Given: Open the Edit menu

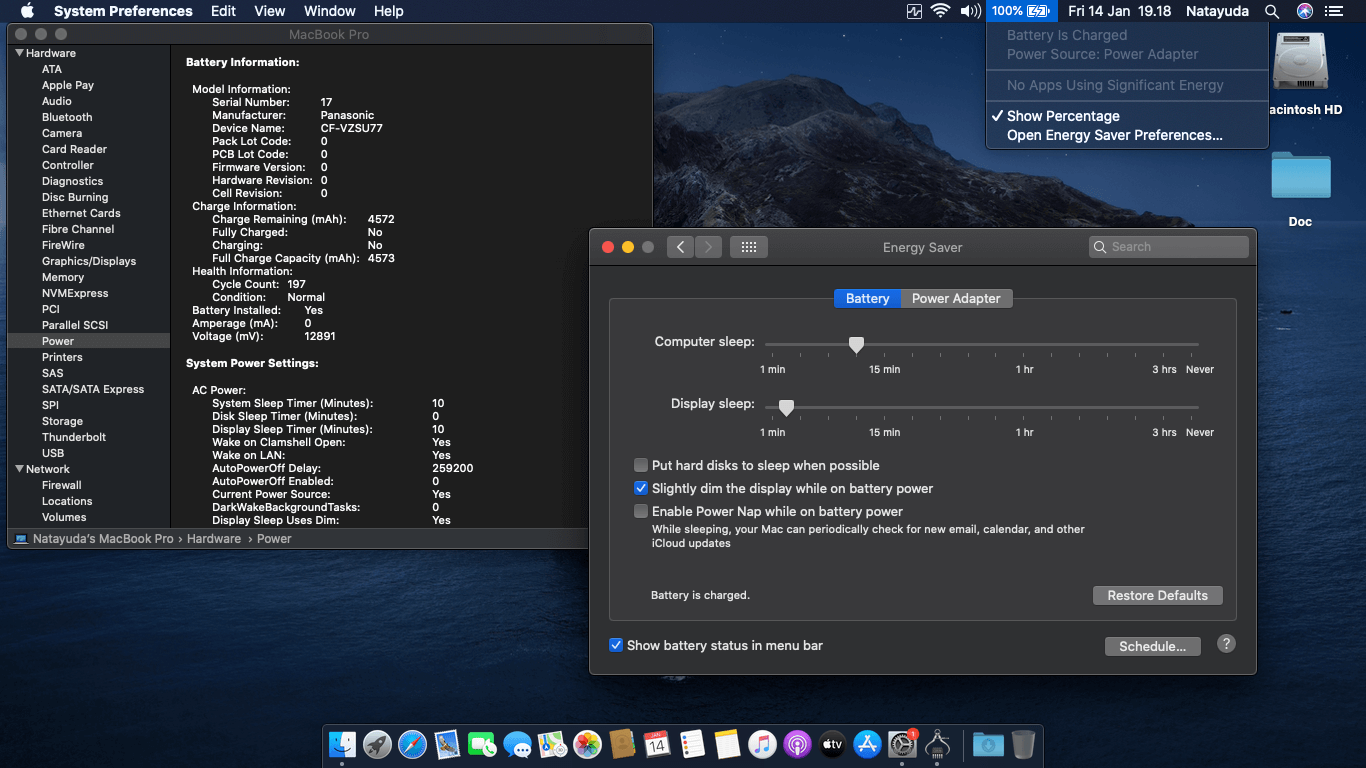Looking at the screenshot, I should (223, 11).
